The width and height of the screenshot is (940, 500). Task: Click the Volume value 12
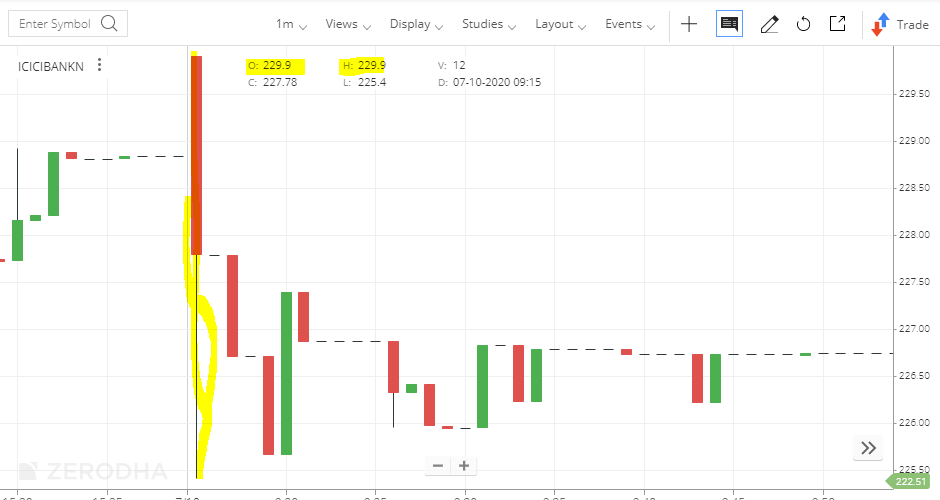[x=459, y=65]
